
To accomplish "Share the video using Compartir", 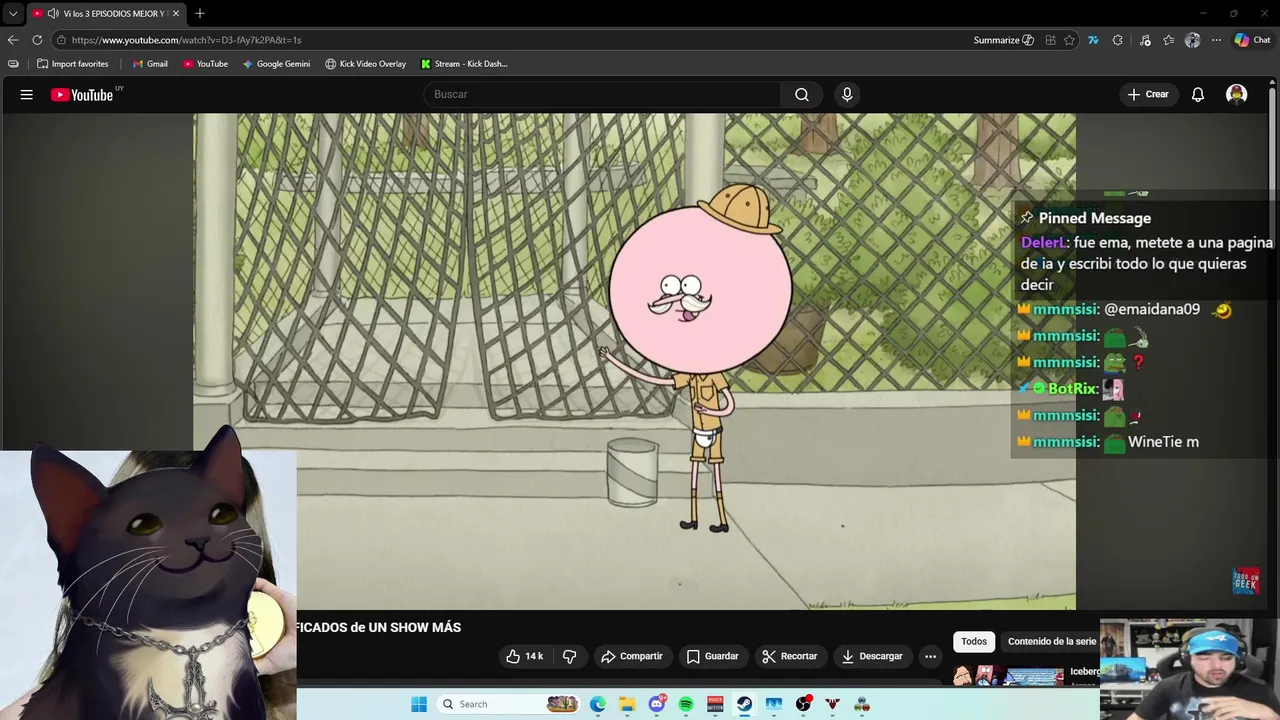I will click(631, 656).
